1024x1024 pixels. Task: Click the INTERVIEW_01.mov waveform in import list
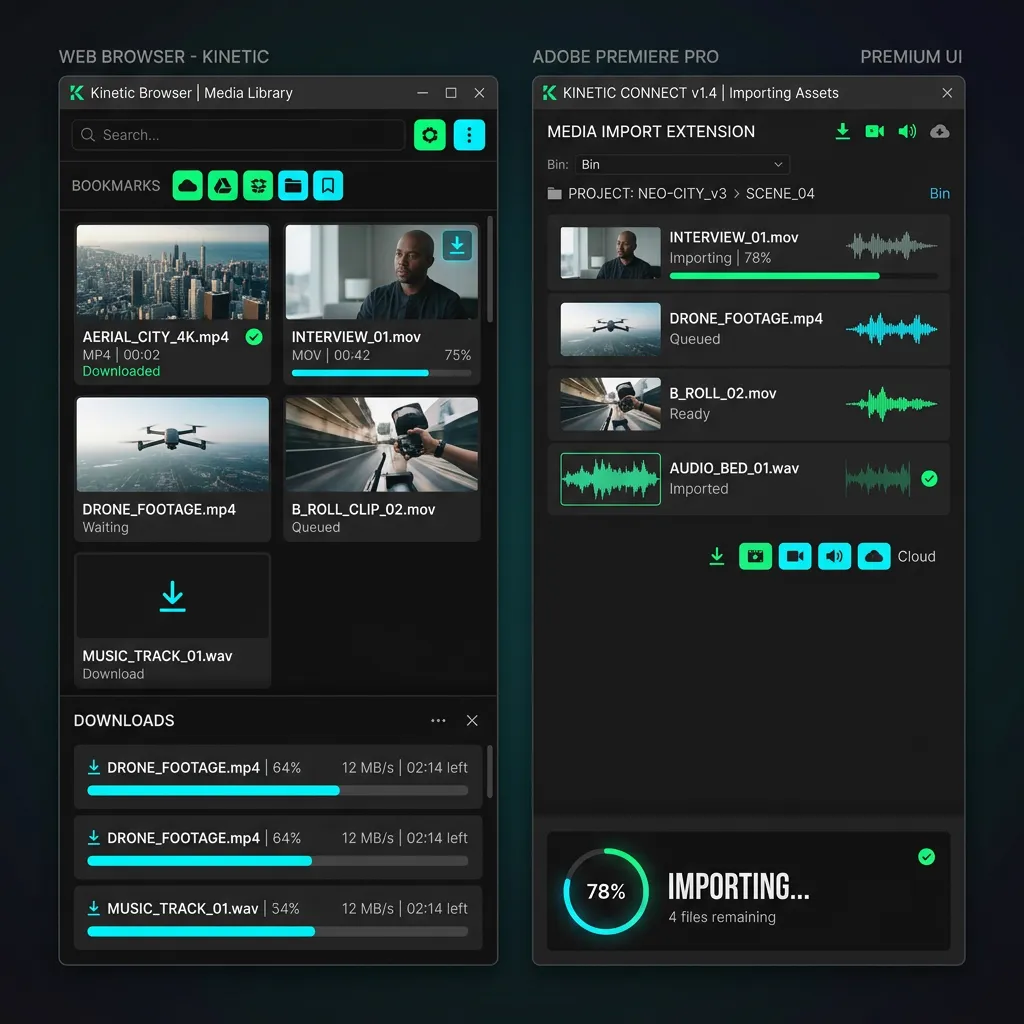pyautogui.click(x=891, y=246)
